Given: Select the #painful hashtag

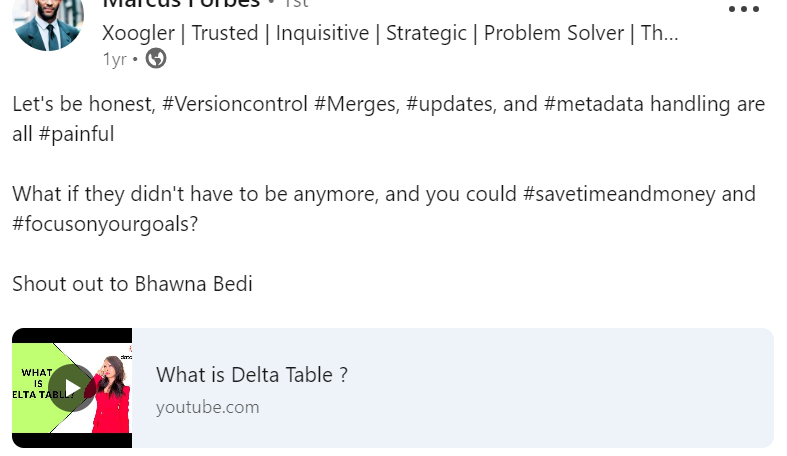Looking at the screenshot, I should [x=76, y=134].
